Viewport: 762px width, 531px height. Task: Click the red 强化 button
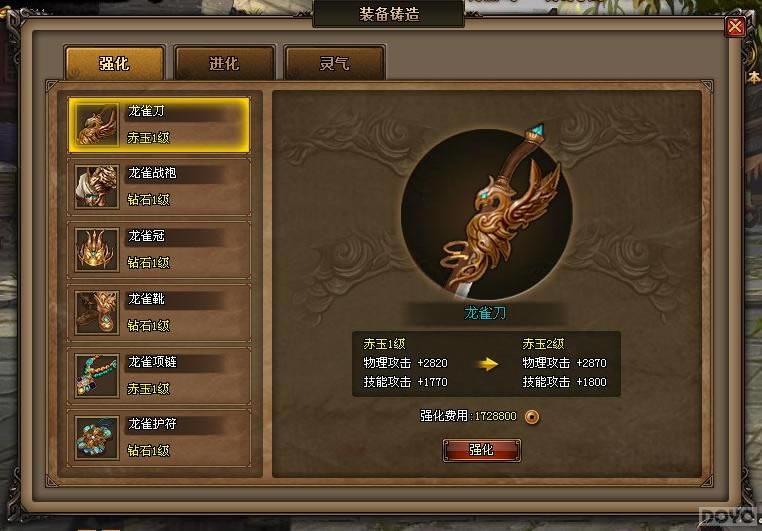tap(482, 450)
